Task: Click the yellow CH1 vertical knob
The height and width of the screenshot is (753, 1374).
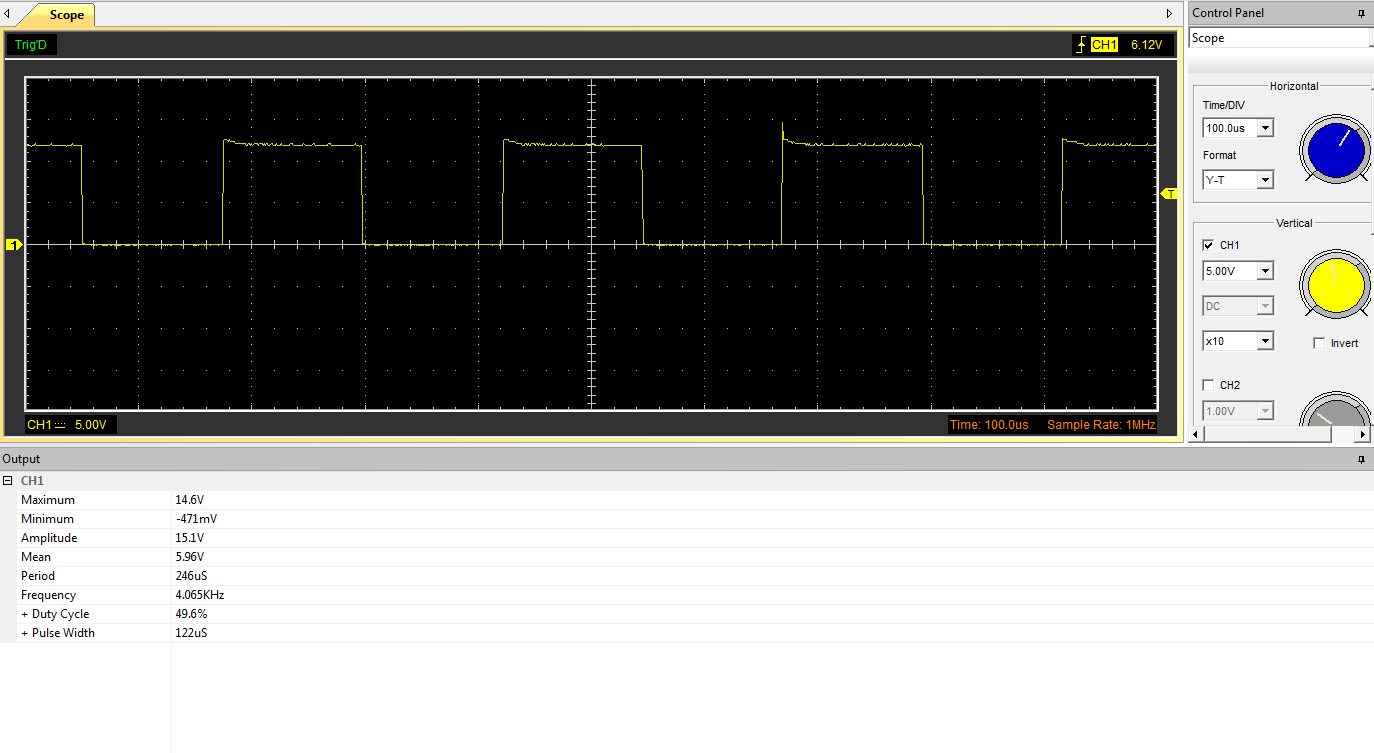Action: (1334, 285)
